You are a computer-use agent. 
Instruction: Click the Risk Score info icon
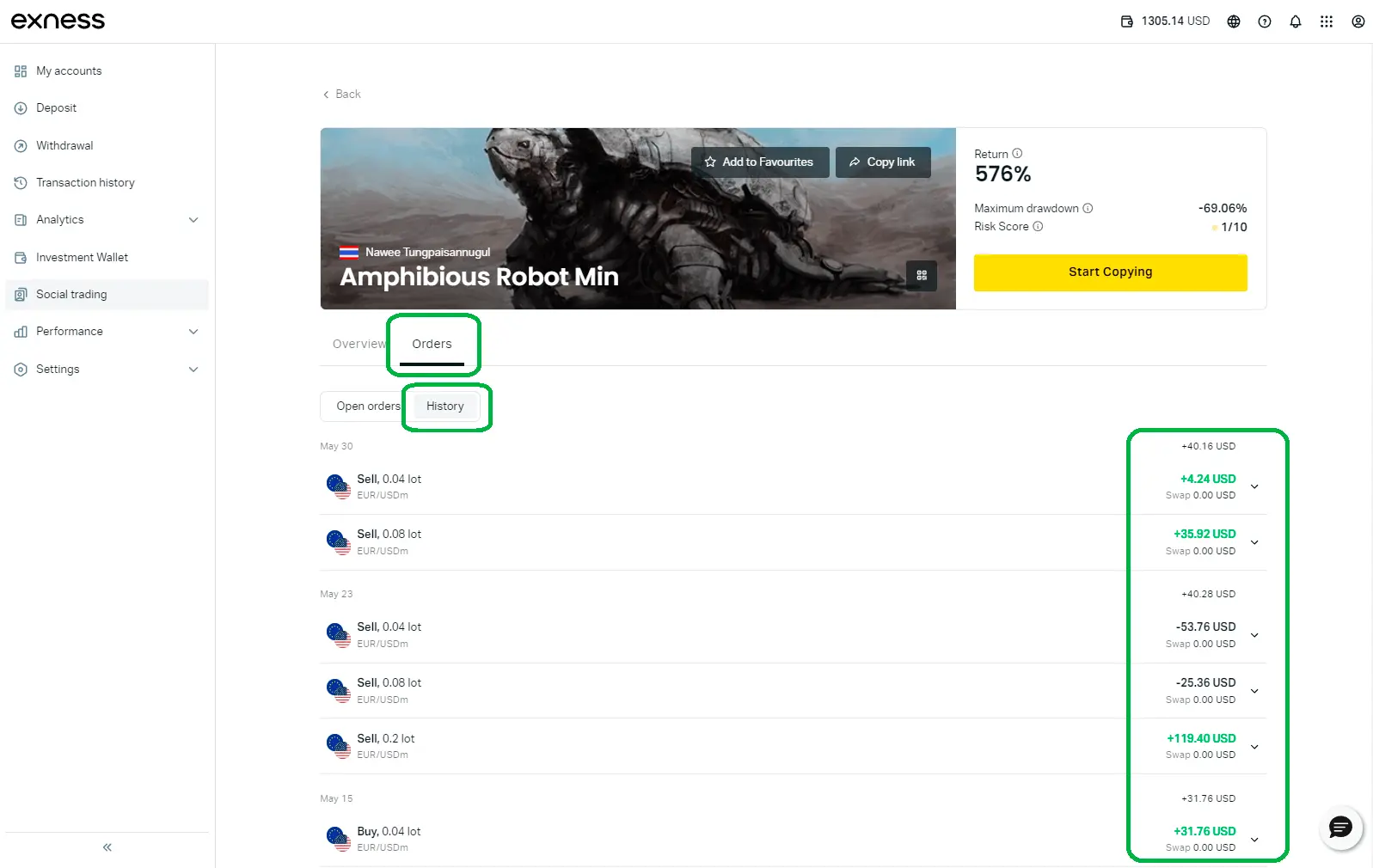coord(1038,227)
